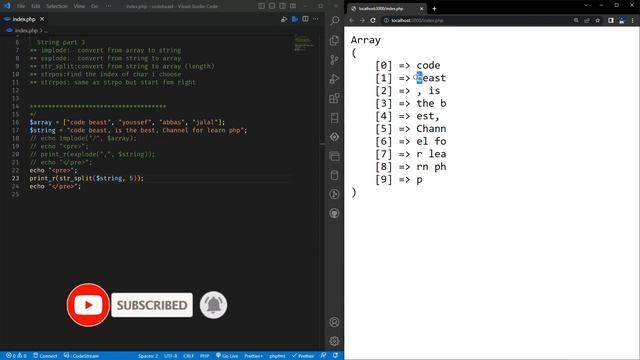The height and width of the screenshot is (360, 640).
Task: Open editor More Actions ellipsis
Action: click(x=316, y=19)
